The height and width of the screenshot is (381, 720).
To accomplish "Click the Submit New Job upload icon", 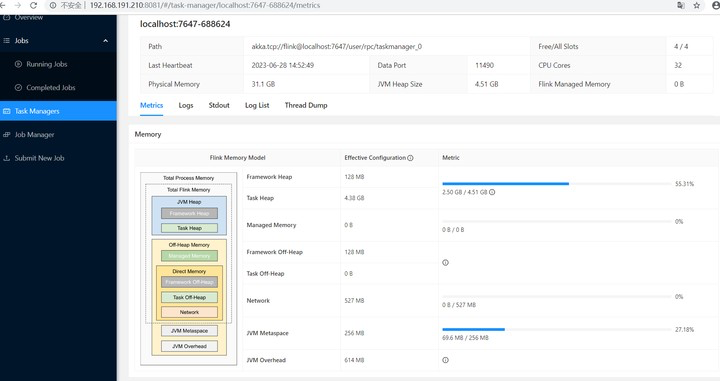I will [6, 158].
